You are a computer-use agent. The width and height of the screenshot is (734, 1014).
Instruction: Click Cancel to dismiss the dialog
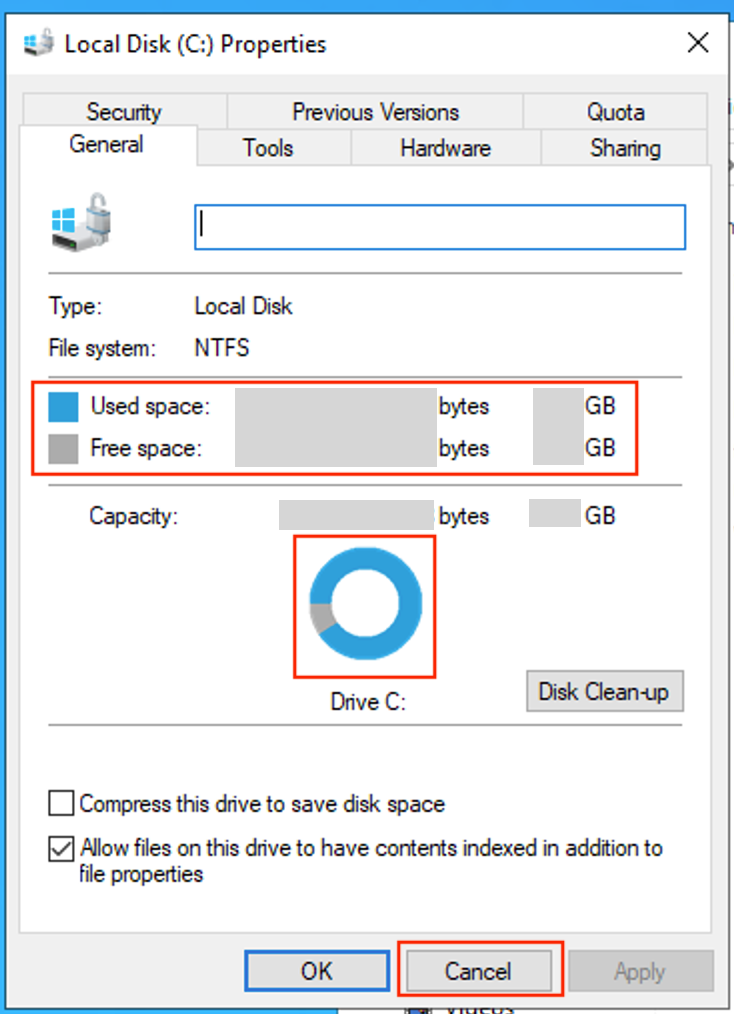click(478, 971)
